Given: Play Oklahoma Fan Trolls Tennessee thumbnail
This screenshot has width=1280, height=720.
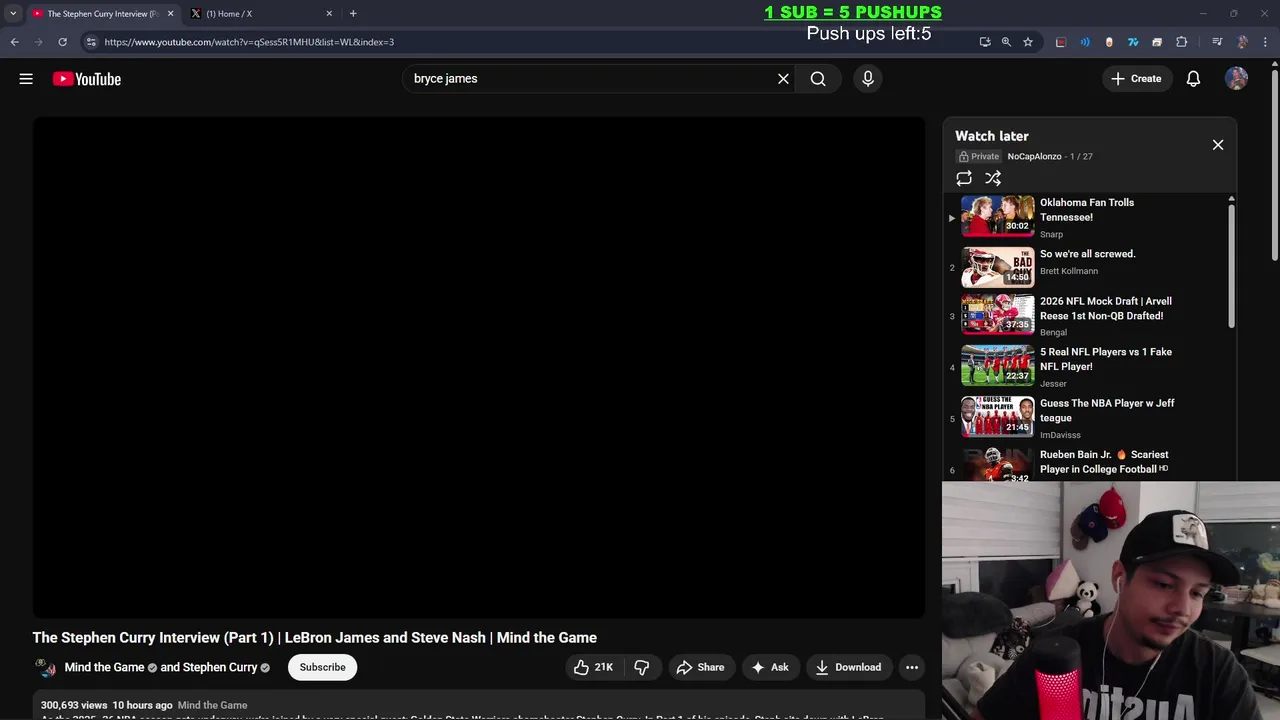Looking at the screenshot, I should point(998,216).
